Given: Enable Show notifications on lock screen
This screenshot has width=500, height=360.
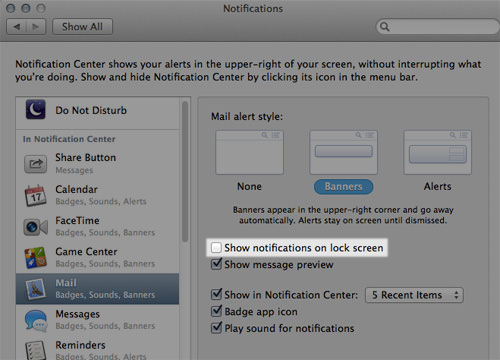Looking at the screenshot, I should pos(216,248).
